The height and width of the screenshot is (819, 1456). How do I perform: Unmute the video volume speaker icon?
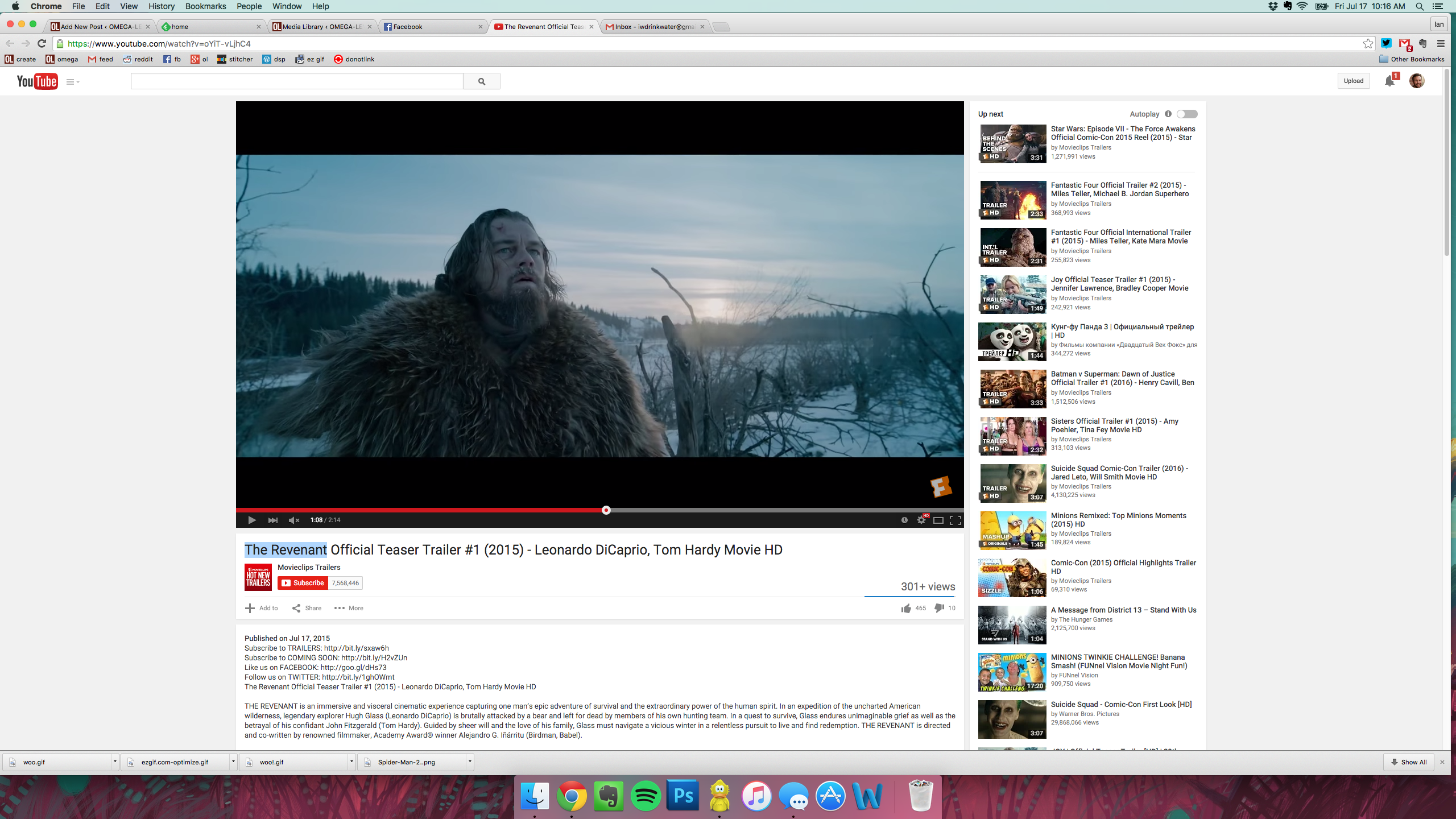tap(294, 520)
